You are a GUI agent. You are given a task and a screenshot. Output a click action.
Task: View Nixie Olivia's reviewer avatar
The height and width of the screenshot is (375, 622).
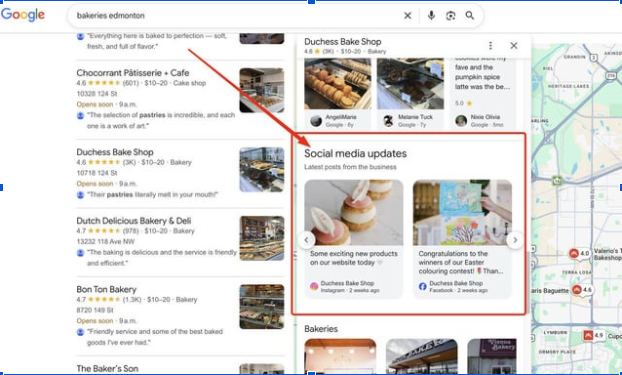[x=461, y=121]
